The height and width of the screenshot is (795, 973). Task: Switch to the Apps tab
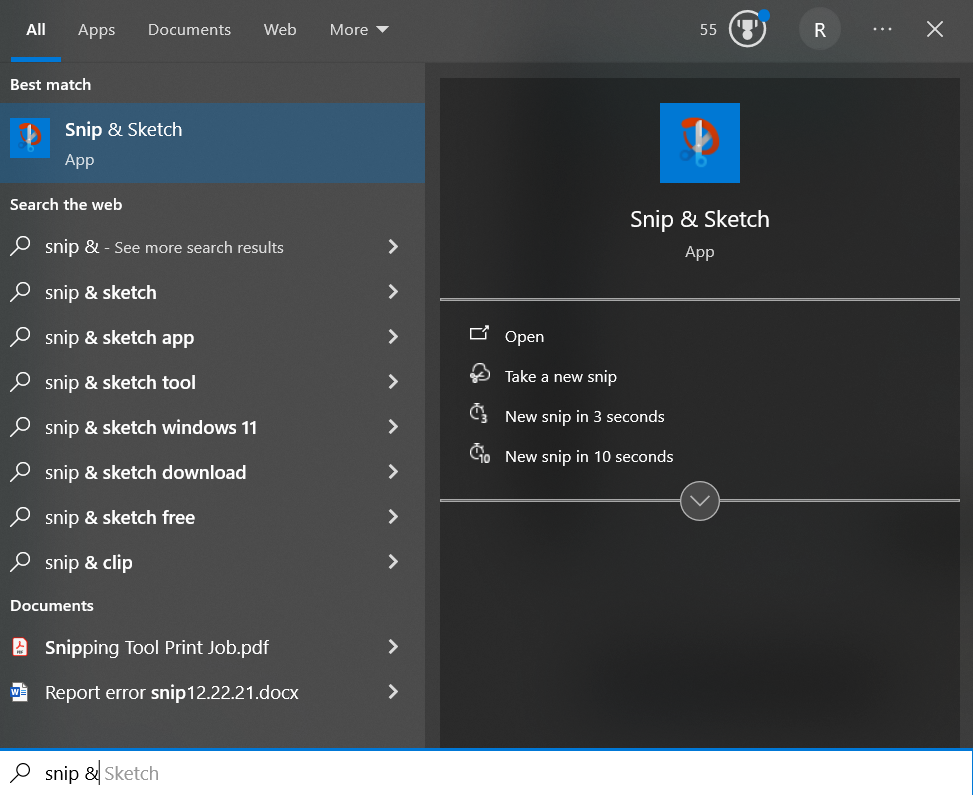(96, 30)
